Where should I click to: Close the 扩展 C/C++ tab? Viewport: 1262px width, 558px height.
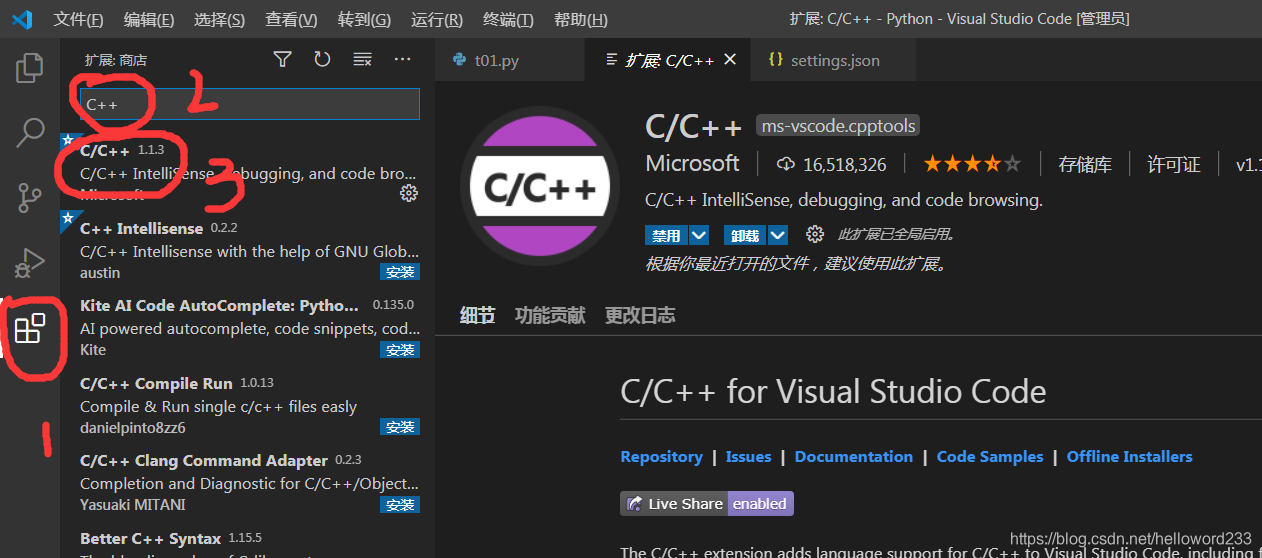click(730, 60)
